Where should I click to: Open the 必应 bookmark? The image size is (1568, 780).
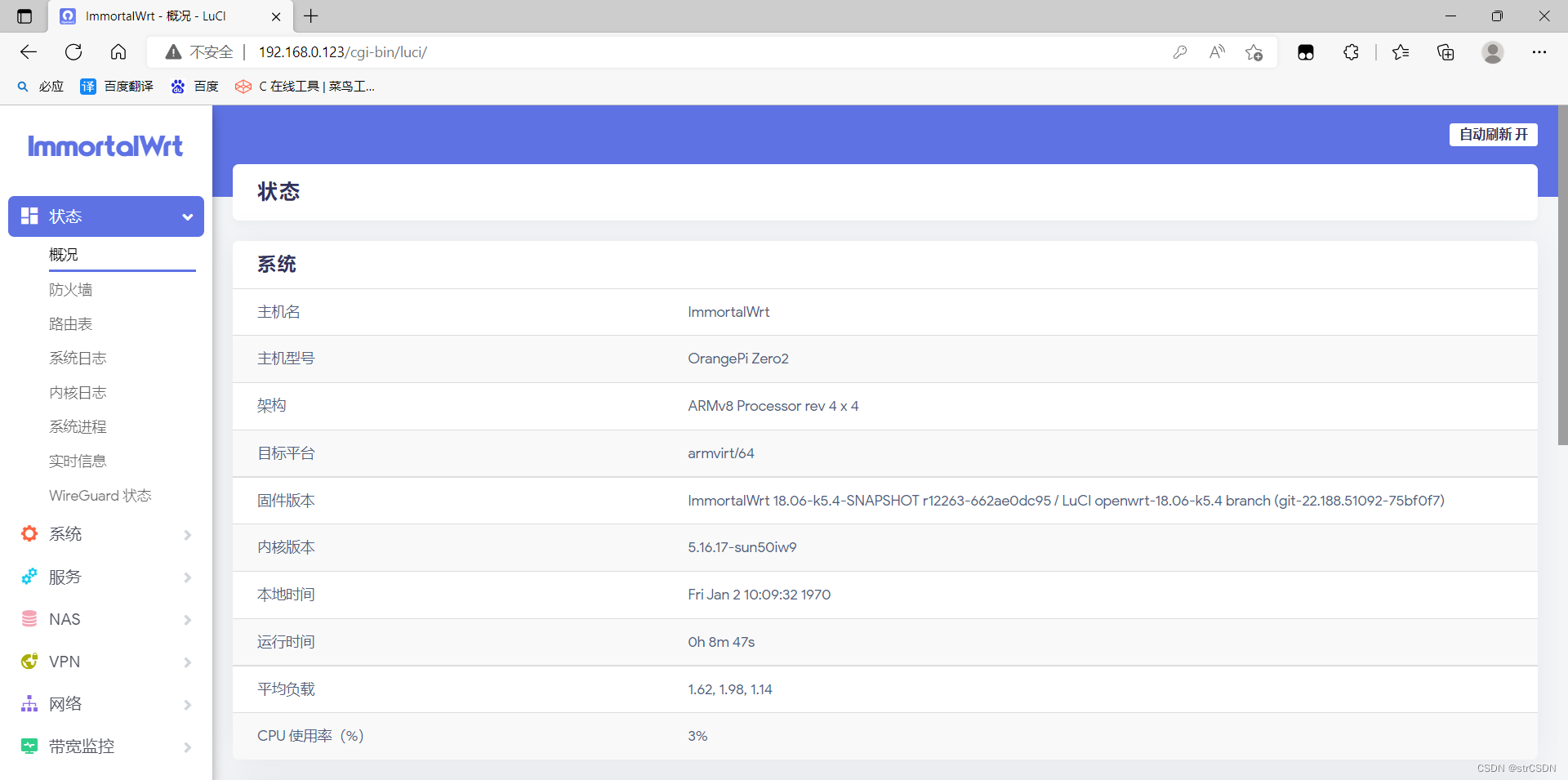pos(41,87)
